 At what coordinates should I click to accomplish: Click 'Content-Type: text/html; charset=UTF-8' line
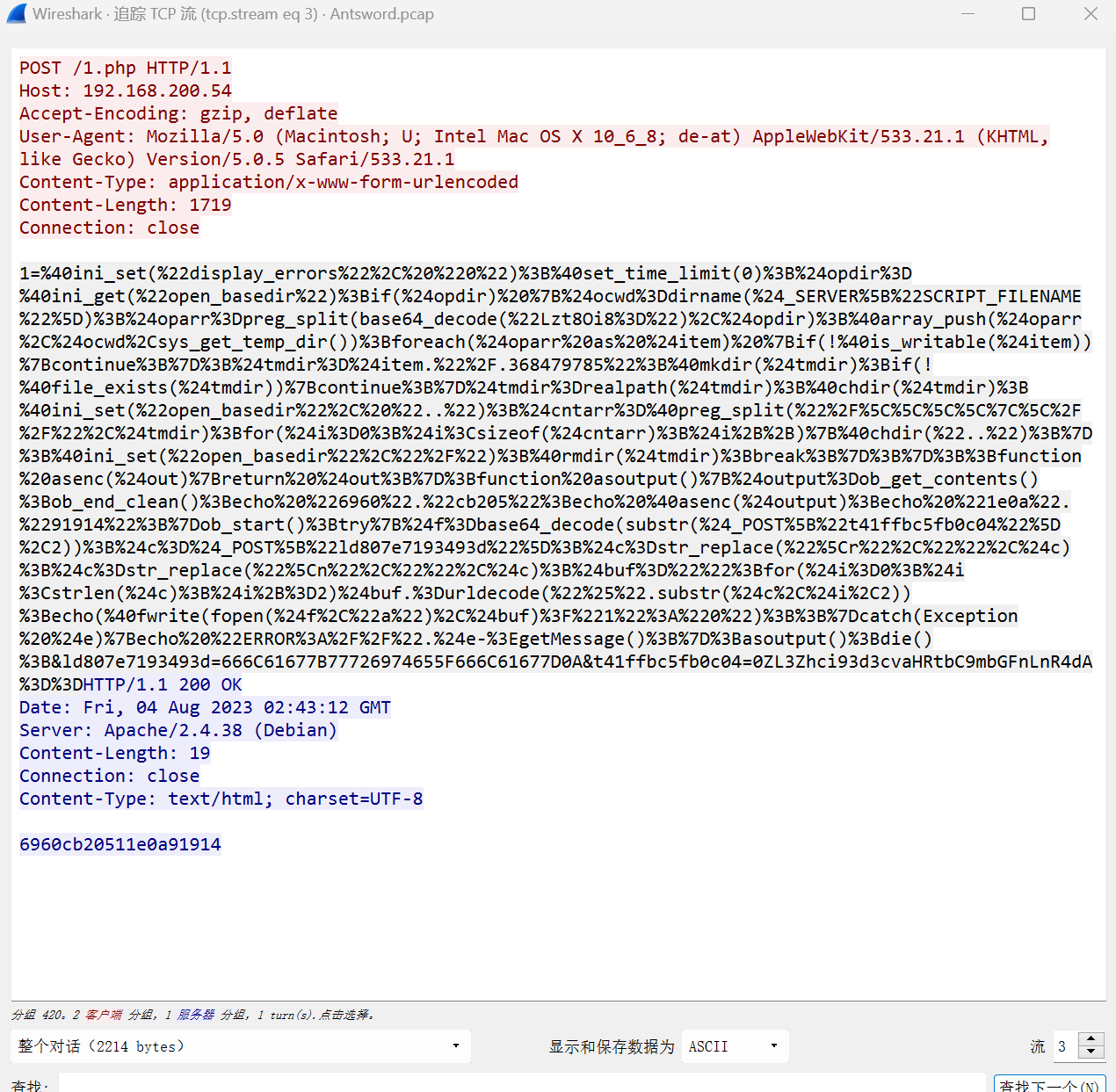[221, 799]
